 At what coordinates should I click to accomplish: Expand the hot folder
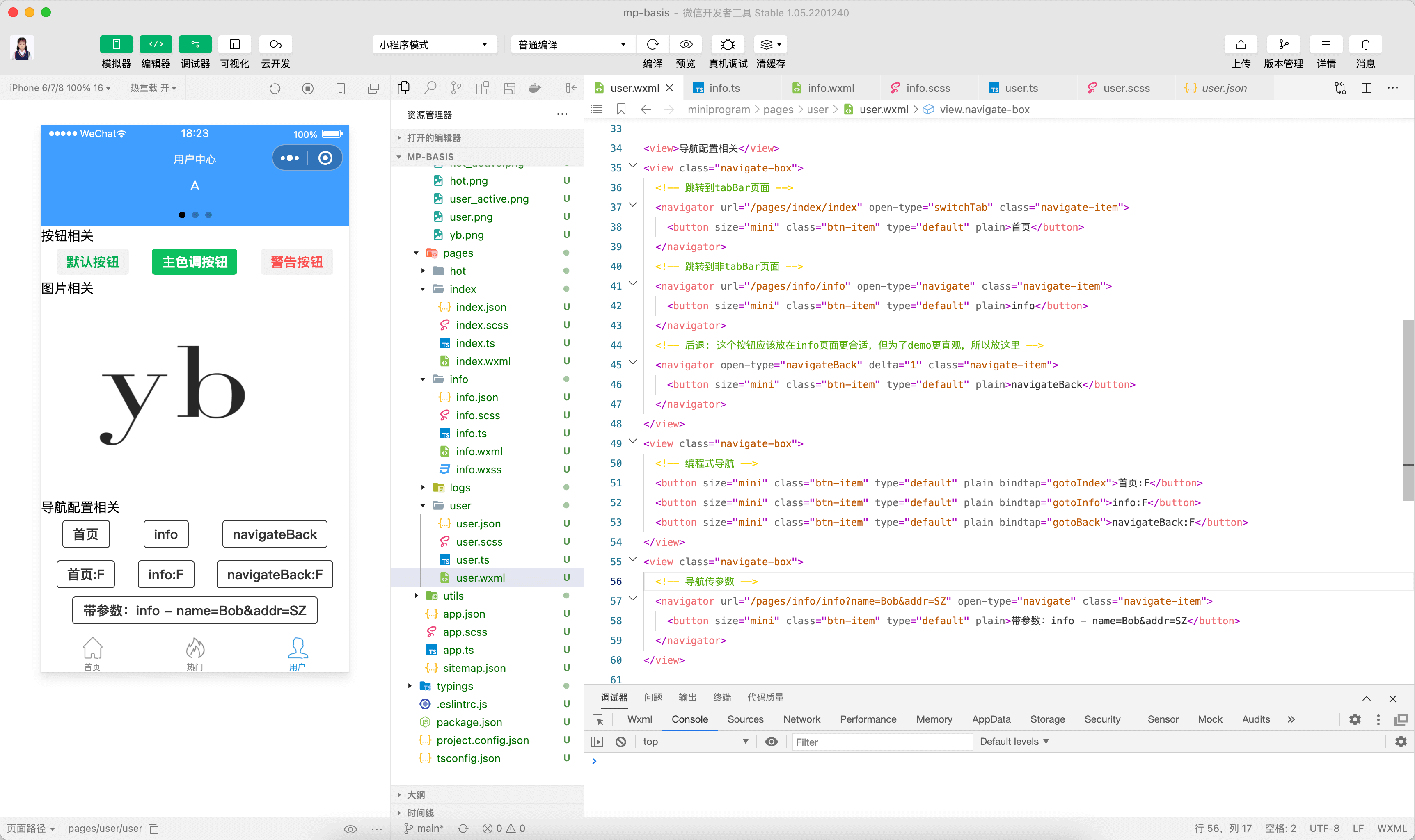pos(423,271)
